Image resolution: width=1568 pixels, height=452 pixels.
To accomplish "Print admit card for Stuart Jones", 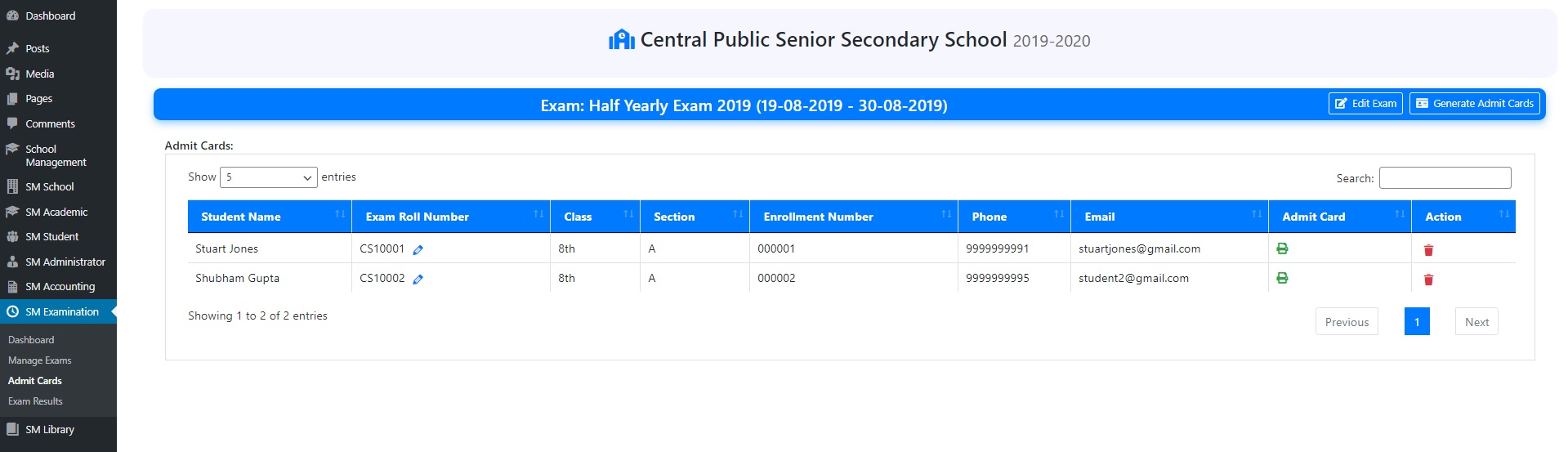I will (1282, 248).
